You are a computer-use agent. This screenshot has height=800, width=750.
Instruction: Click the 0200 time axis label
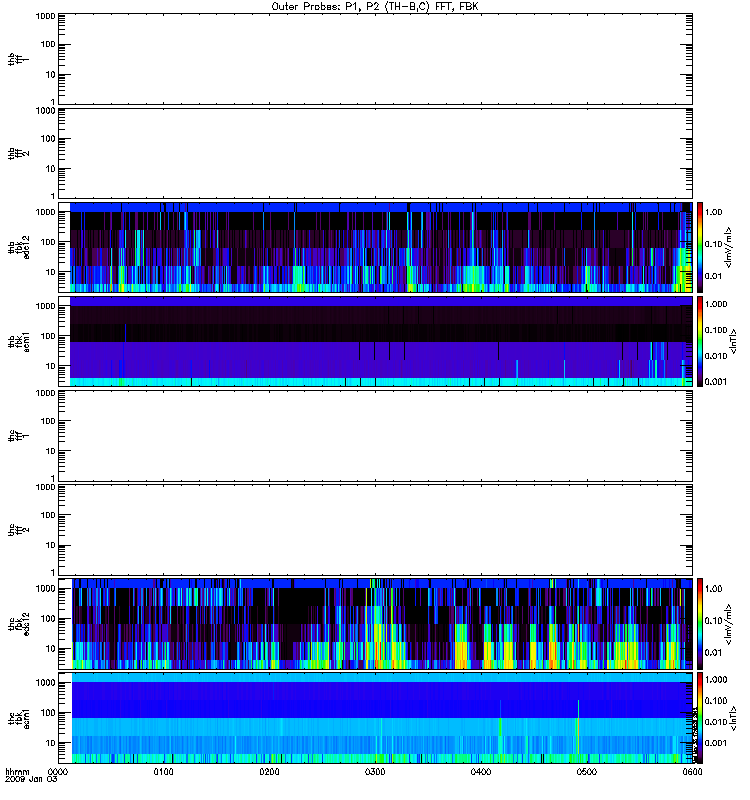[x=269, y=772]
